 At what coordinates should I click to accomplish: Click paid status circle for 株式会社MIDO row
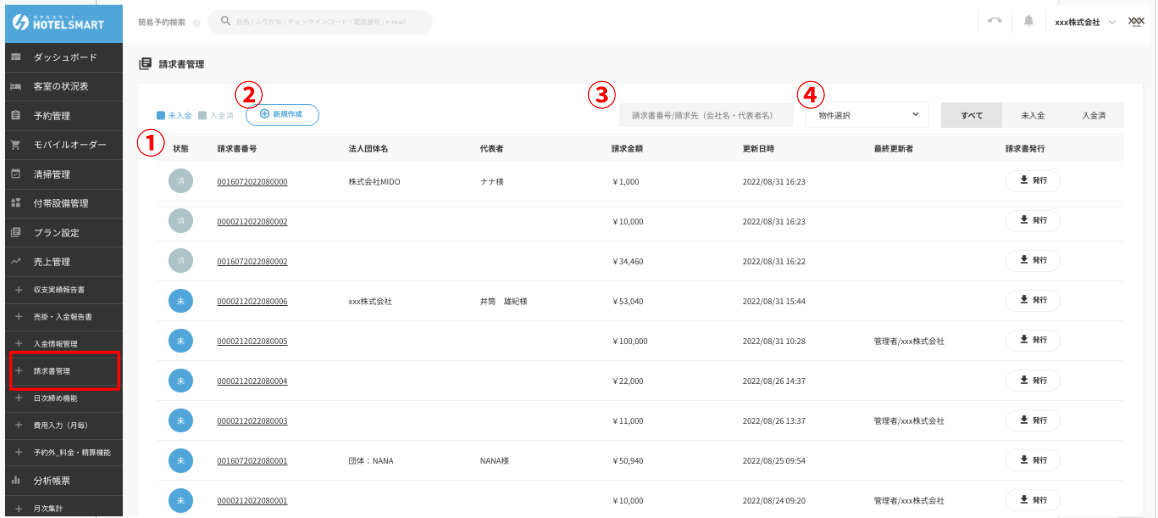pos(181,181)
